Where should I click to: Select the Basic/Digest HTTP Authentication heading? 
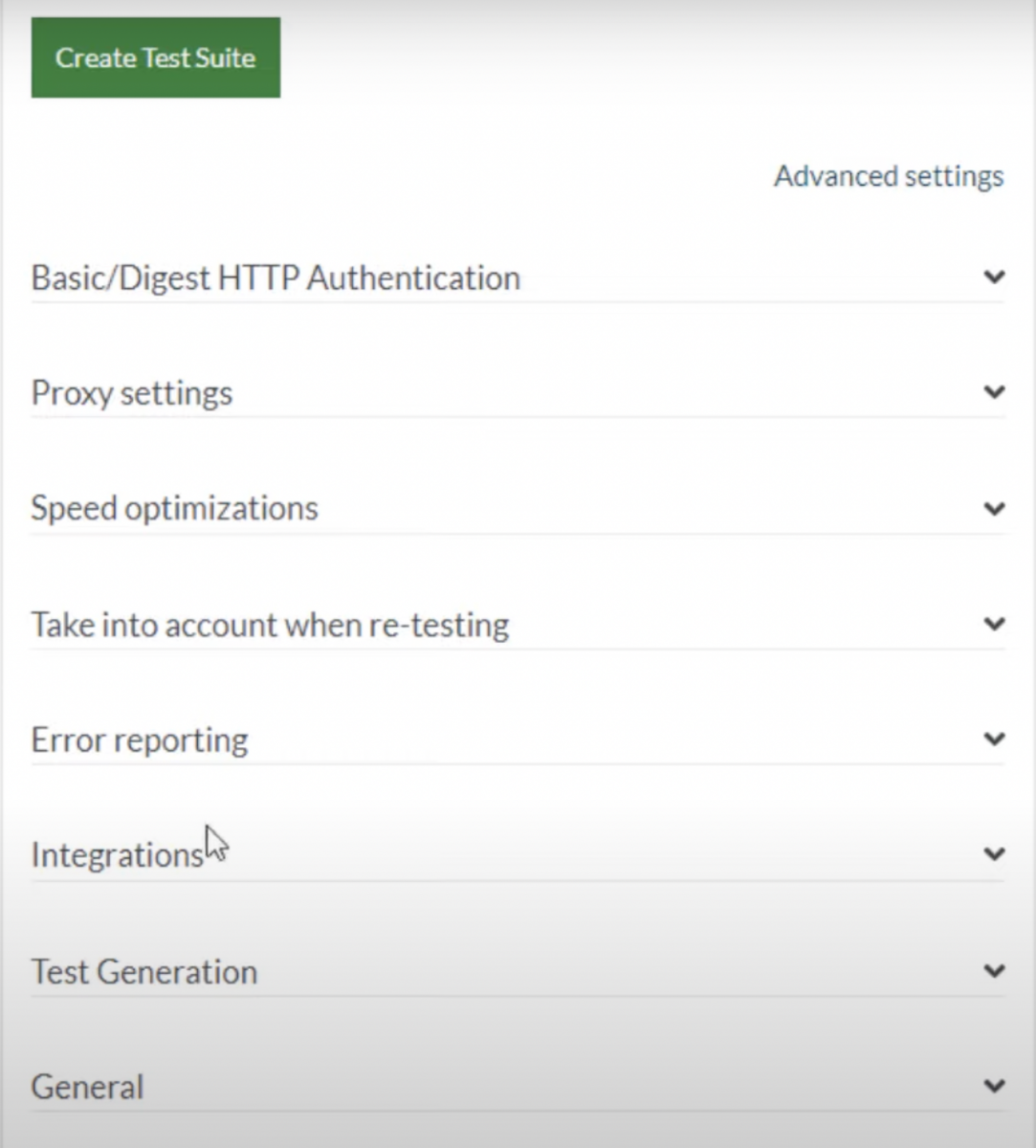point(276,277)
